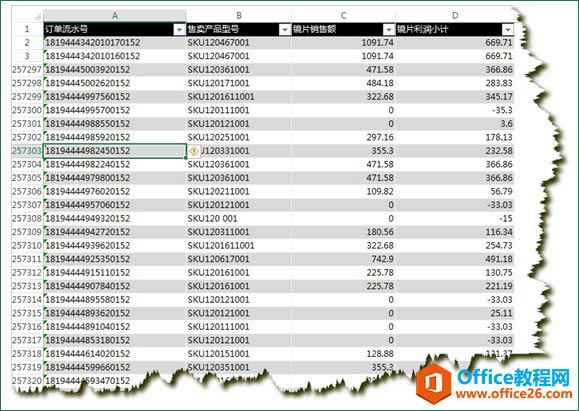Select cell 1819444997560152
Viewport: 579px width, 411px height.
pos(115,97)
